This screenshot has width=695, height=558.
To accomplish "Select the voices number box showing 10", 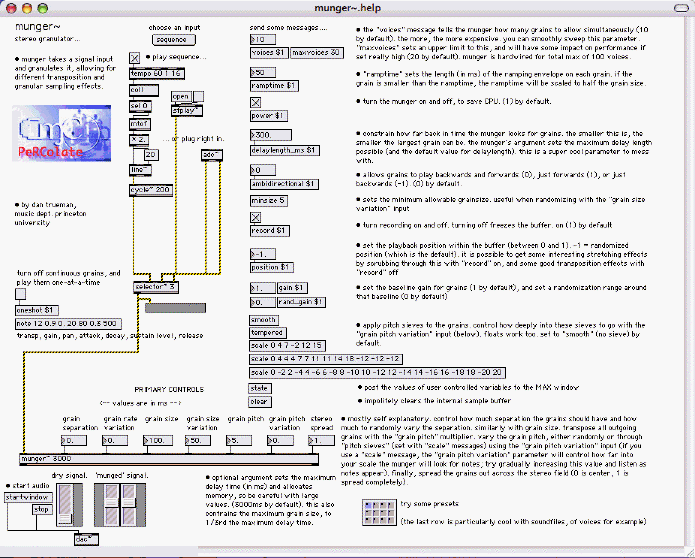I will pos(263,39).
